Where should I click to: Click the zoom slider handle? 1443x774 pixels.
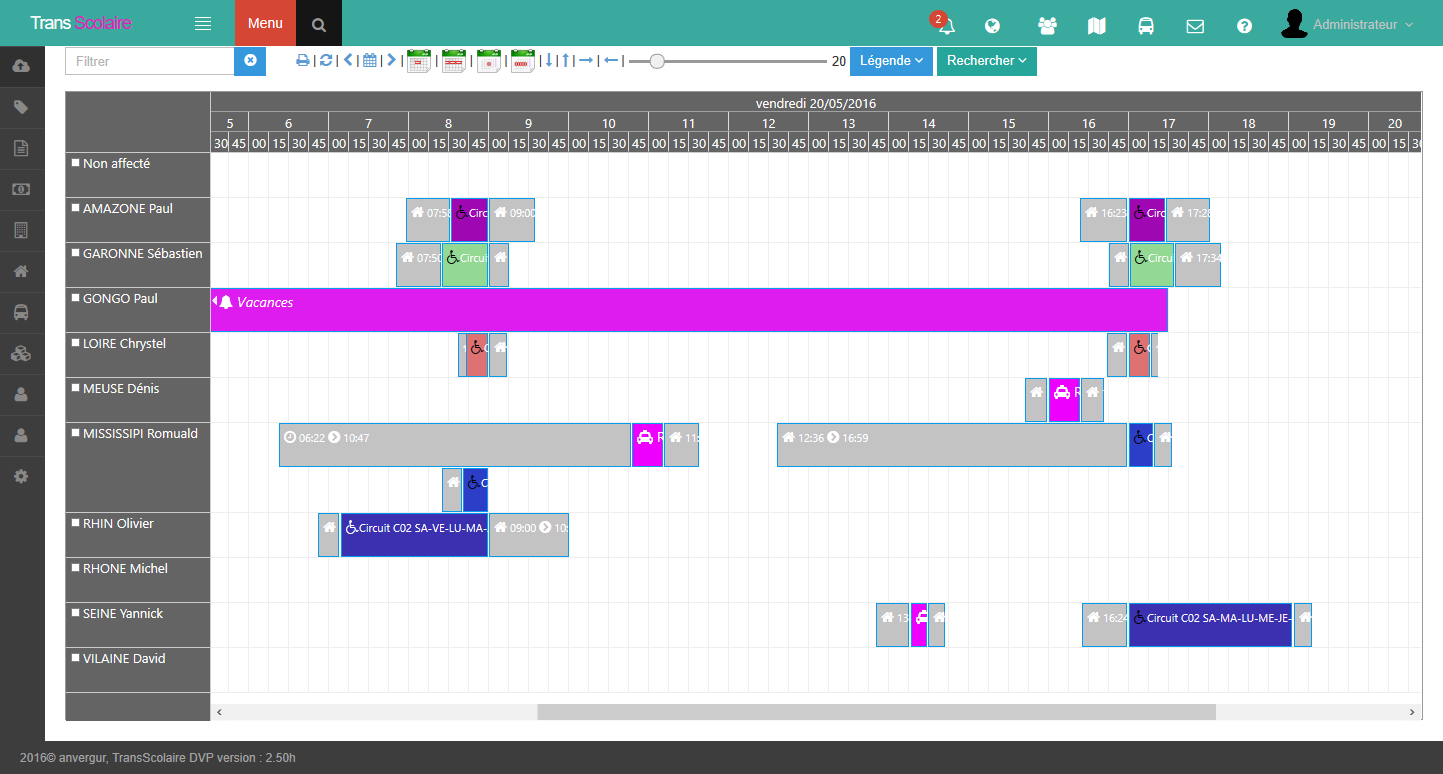pyautogui.click(x=656, y=61)
